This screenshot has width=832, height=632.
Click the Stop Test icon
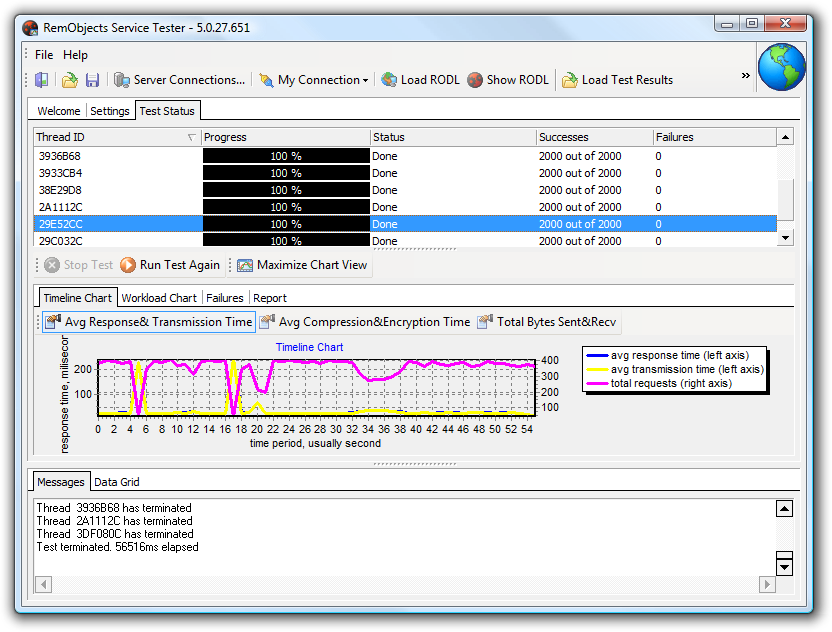(51, 265)
